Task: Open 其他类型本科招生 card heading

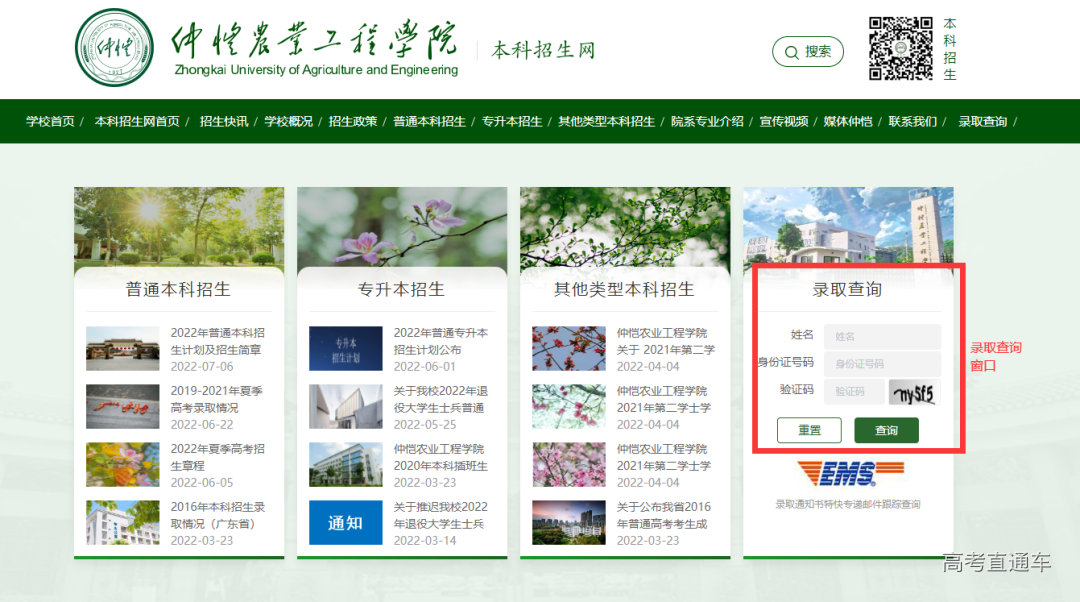Action: (x=624, y=289)
